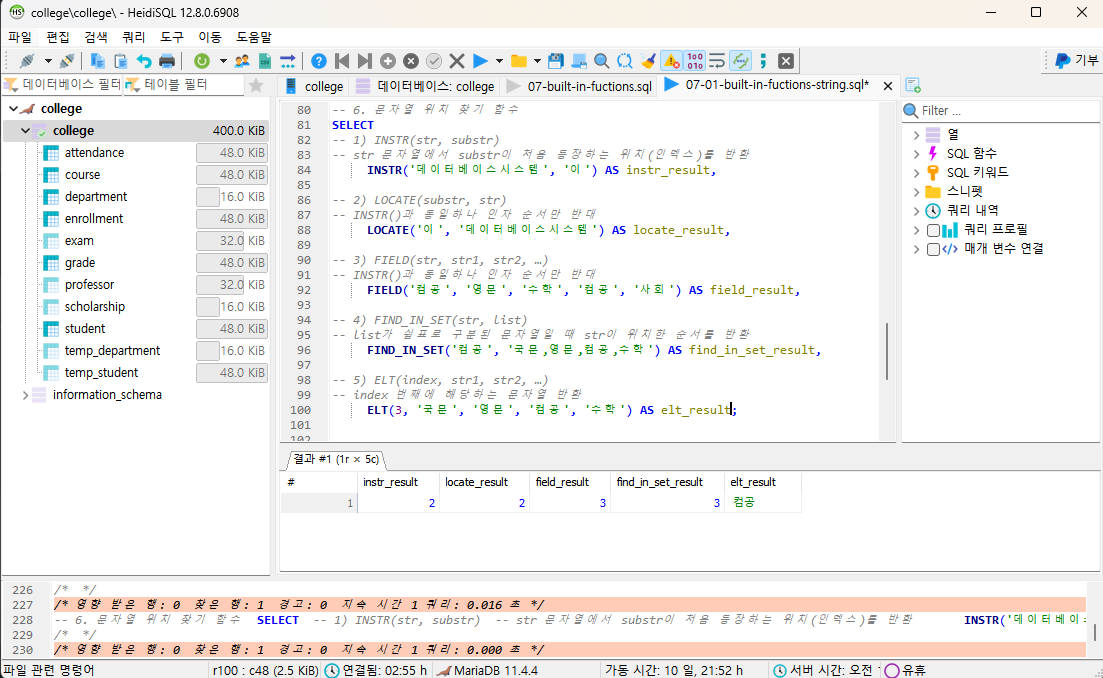Toggle binary 100/010 display icon

pos(695,61)
